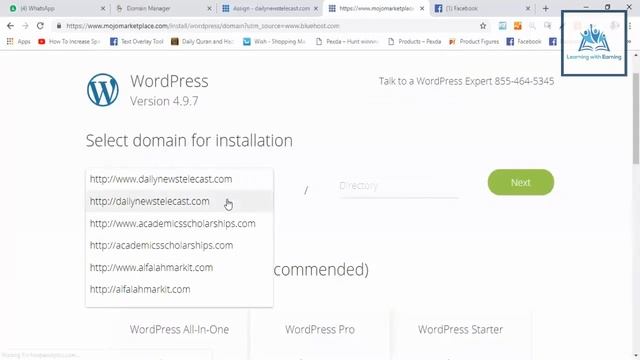Click the WordPress logo
Image resolution: width=640 pixels, height=360 pixels.
tap(103, 90)
